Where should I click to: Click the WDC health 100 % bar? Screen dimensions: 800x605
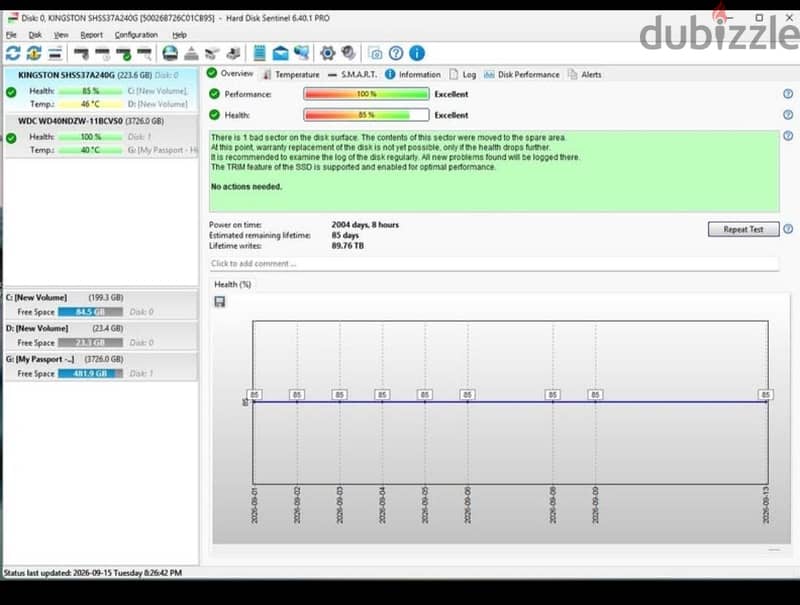tap(90, 137)
